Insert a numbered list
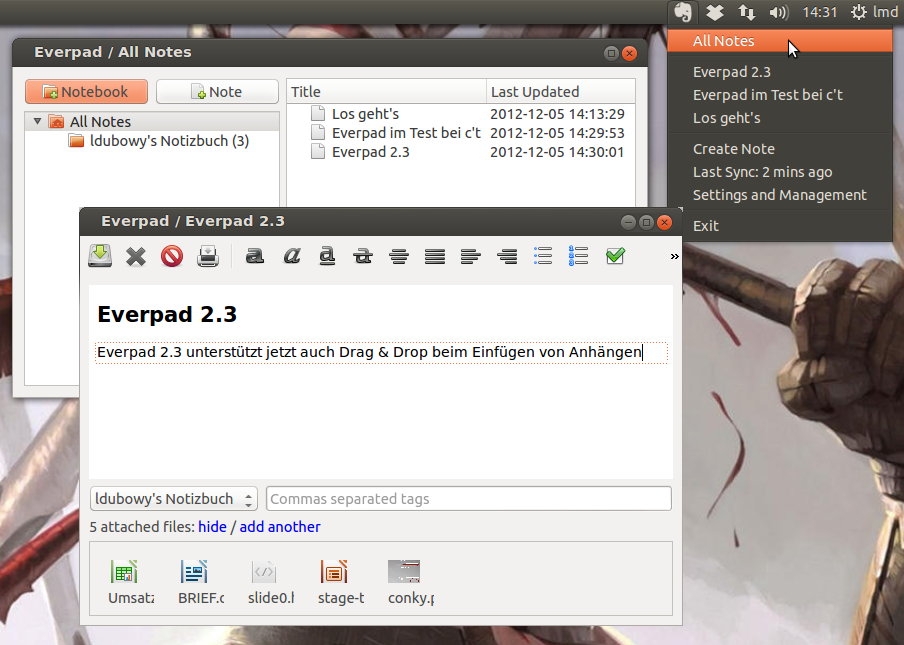The width and height of the screenshot is (904, 645). [578, 255]
